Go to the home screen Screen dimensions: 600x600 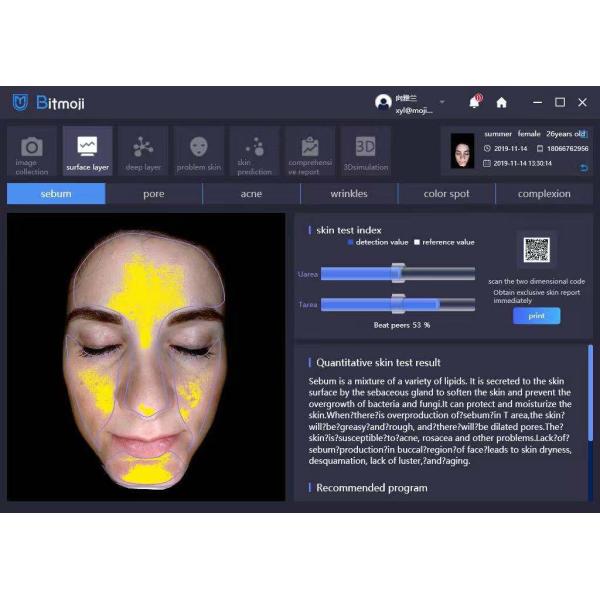[x=502, y=102]
